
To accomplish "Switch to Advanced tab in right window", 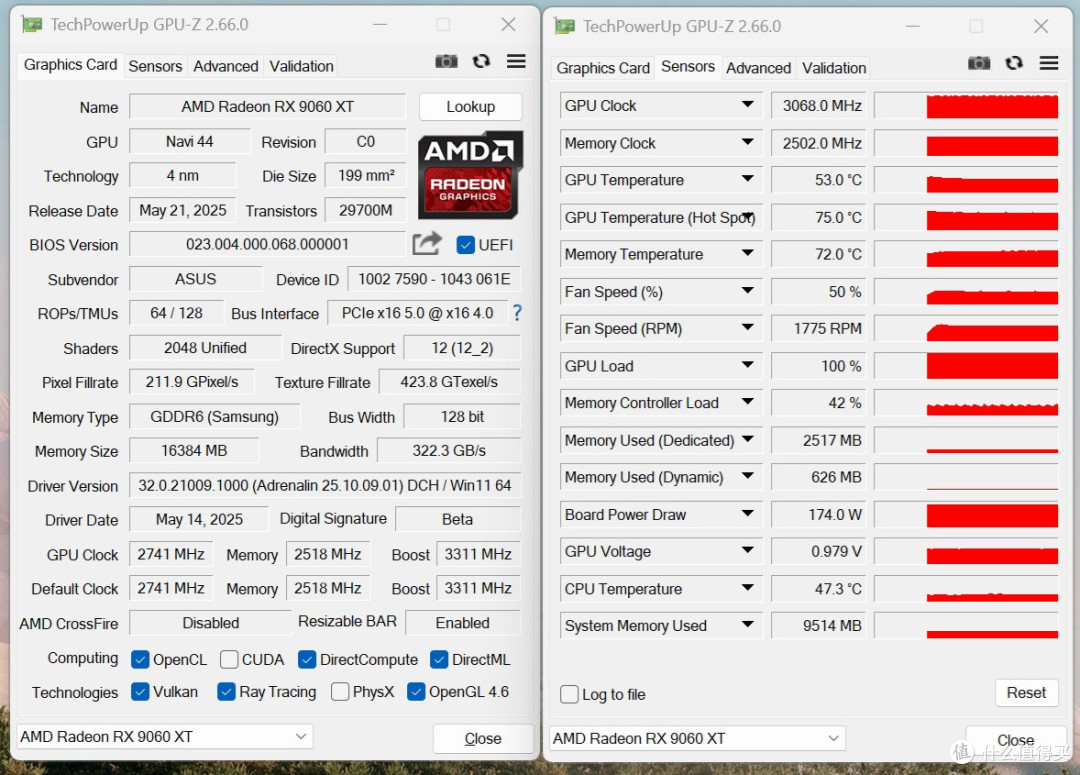I will click(x=758, y=68).
